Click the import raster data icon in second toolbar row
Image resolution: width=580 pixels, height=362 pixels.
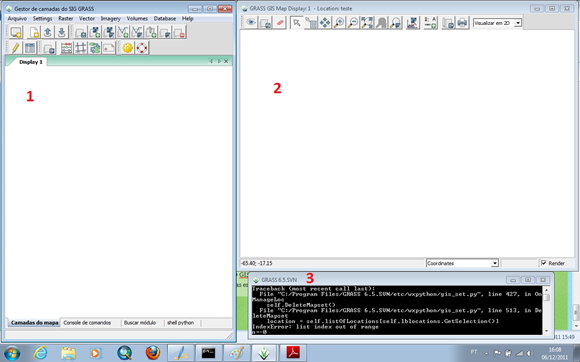click(48, 48)
